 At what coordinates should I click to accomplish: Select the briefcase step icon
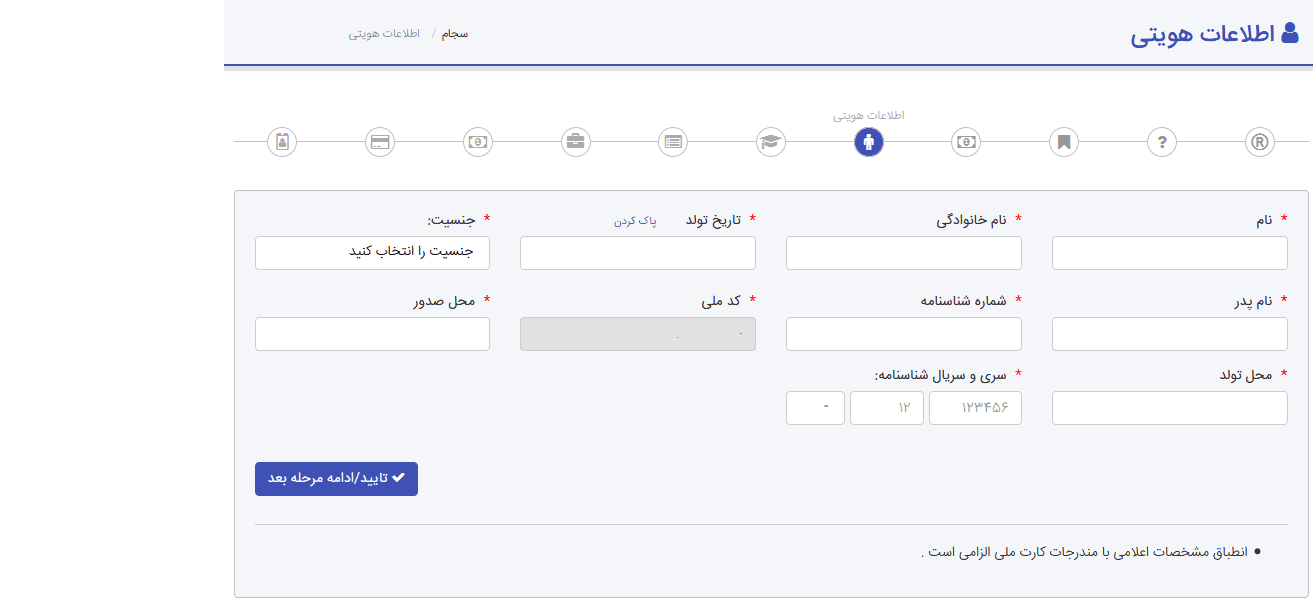(575, 142)
